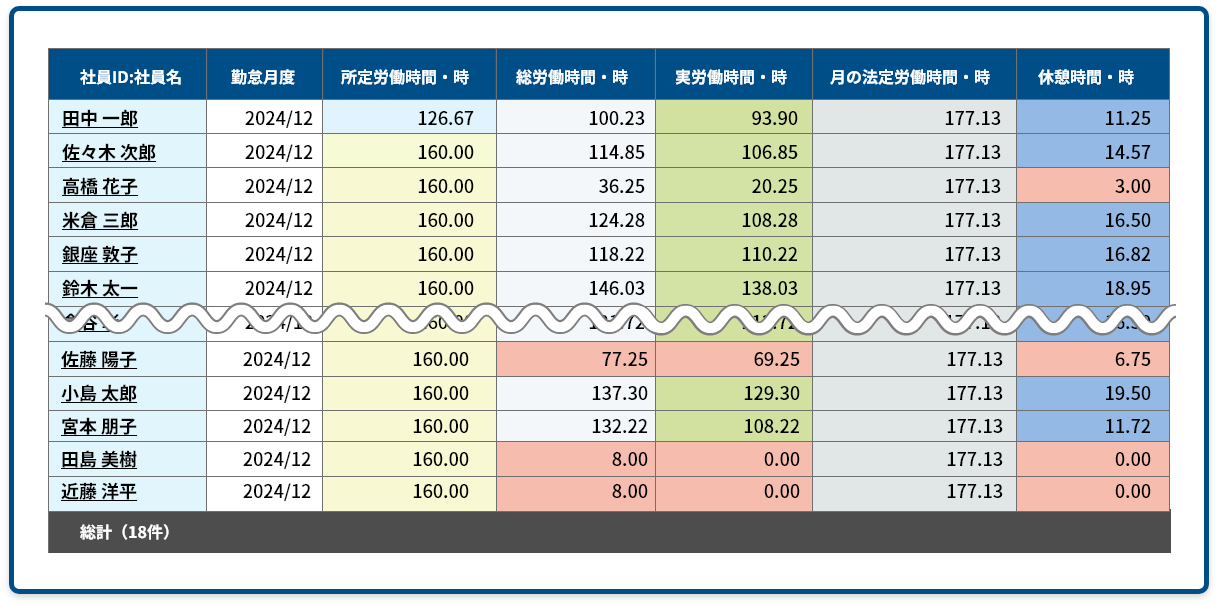Open 高橋 花子 employee details
This screenshot has width=1218, height=606.
(100, 187)
